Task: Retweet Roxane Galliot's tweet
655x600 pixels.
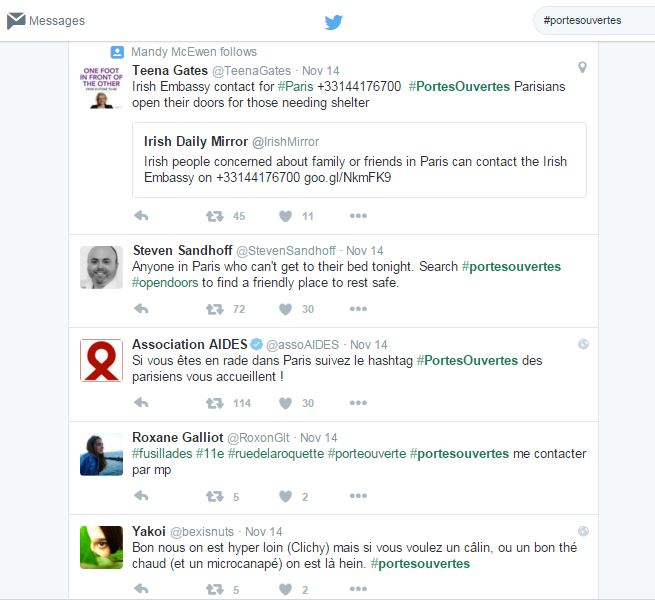Action: click(214, 496)
